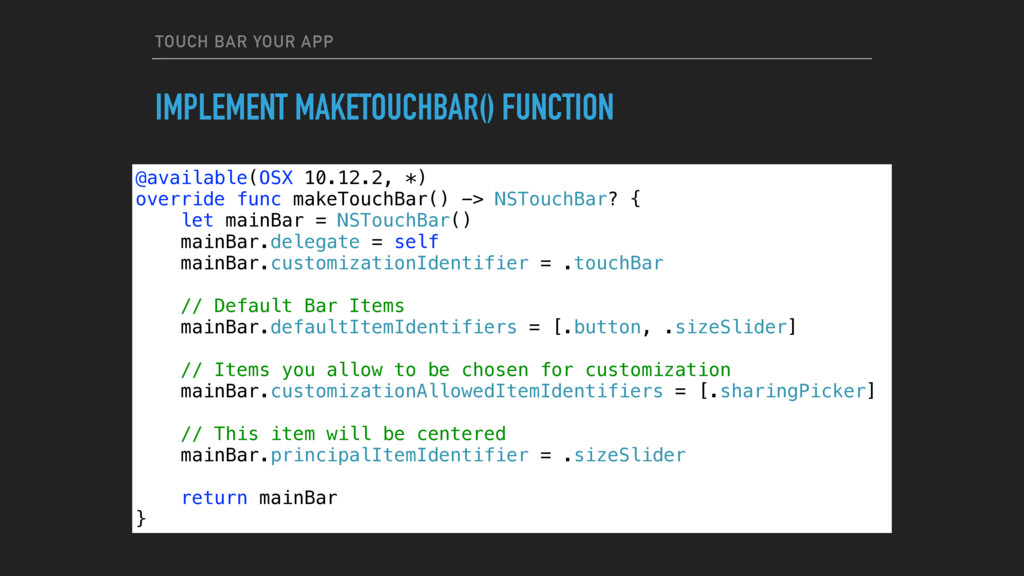
Task: Click the self keyword
Action: click(416, 242)
